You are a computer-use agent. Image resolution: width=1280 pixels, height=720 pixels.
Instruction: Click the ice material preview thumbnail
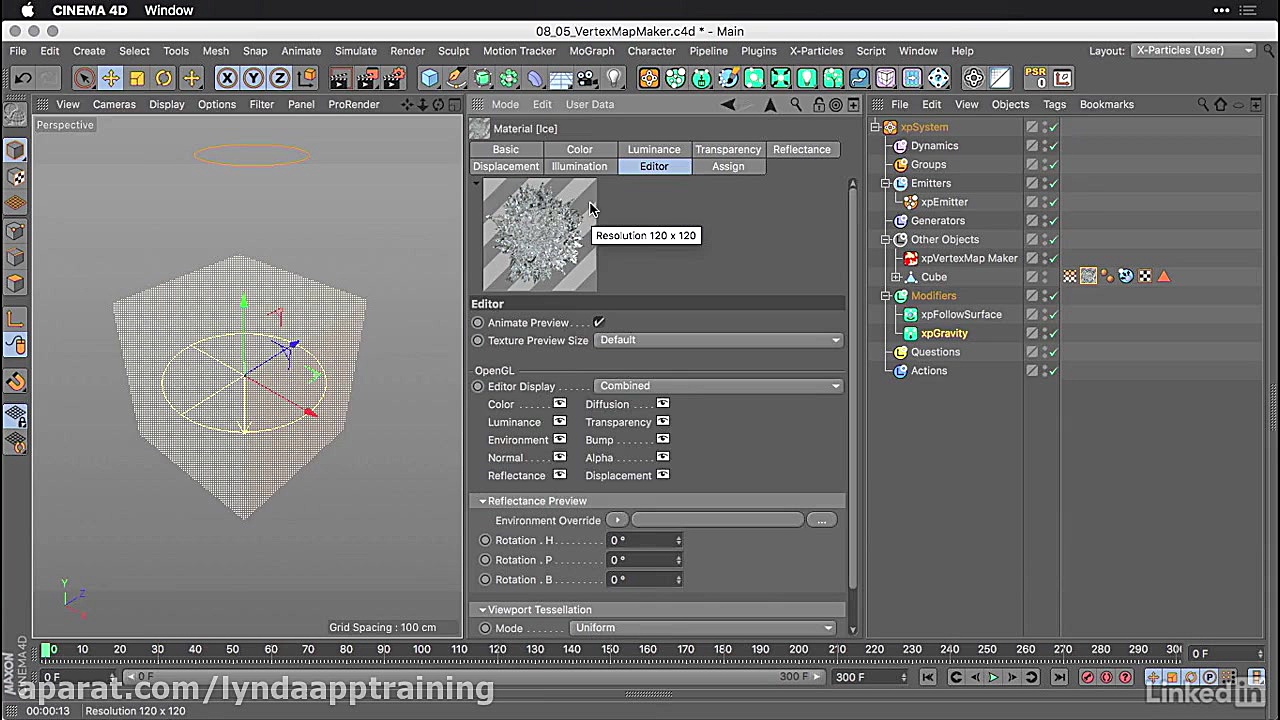pyautogui.click(x=538, y=233)
